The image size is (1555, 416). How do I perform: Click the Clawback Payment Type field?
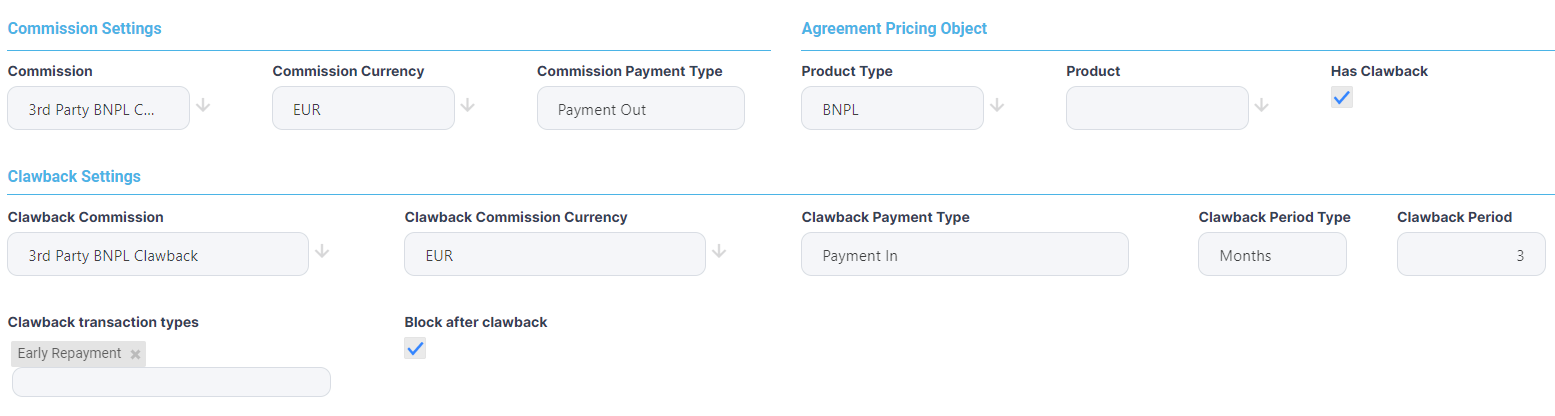964,255
